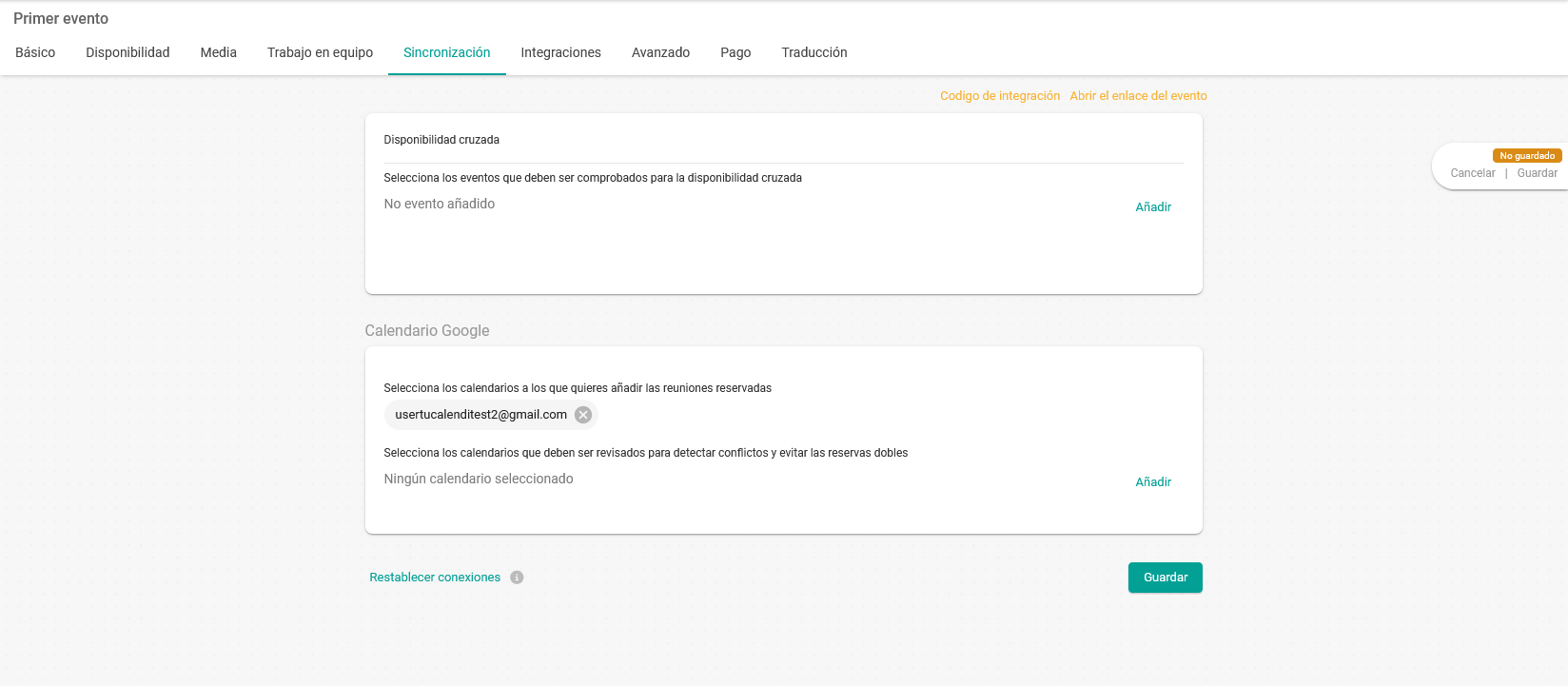Click Cancelar in unsaved changes panel
1568x686 pixels.
(x=1473, y=173)
